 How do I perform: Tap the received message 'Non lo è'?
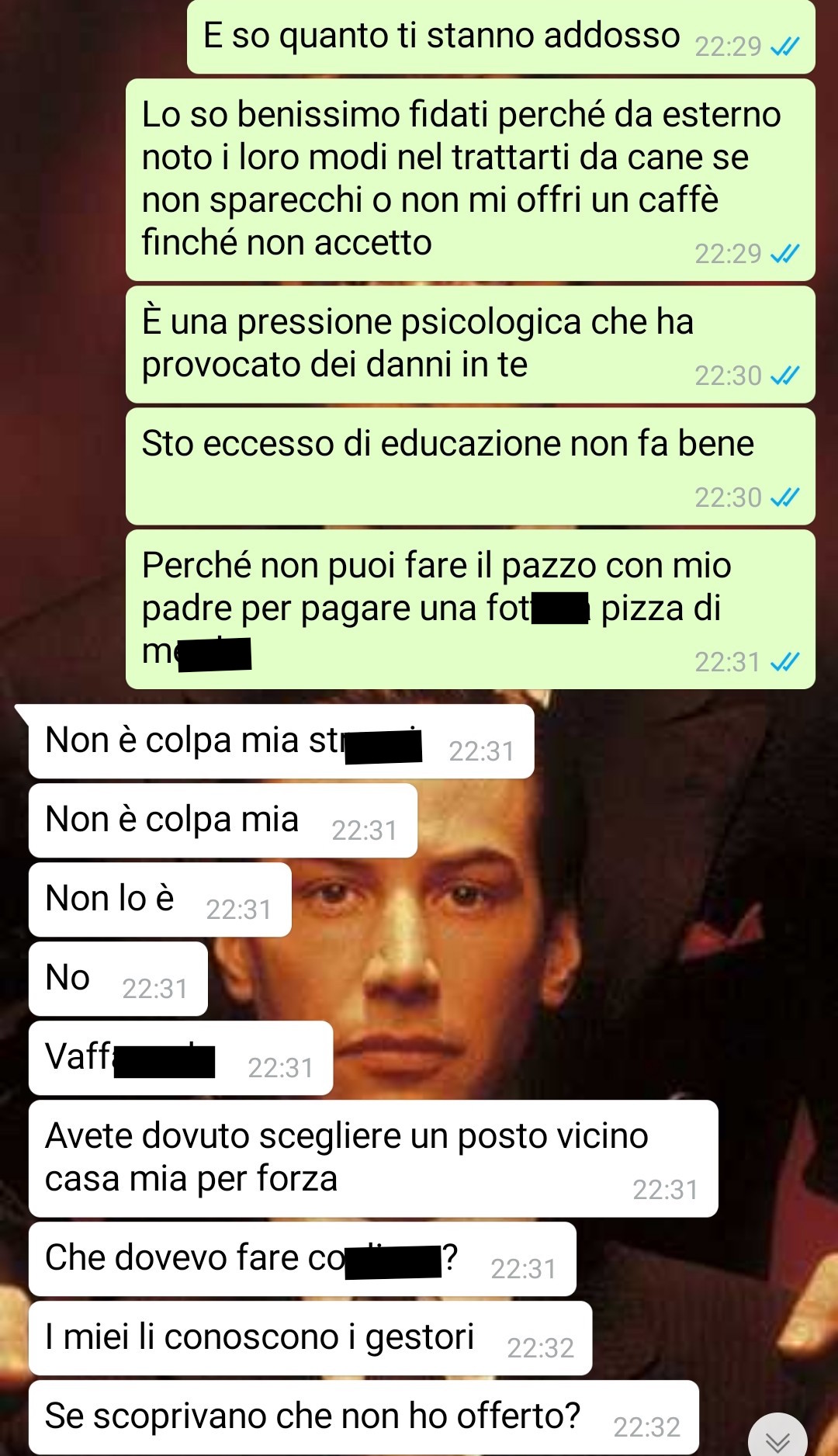(160, 900)
